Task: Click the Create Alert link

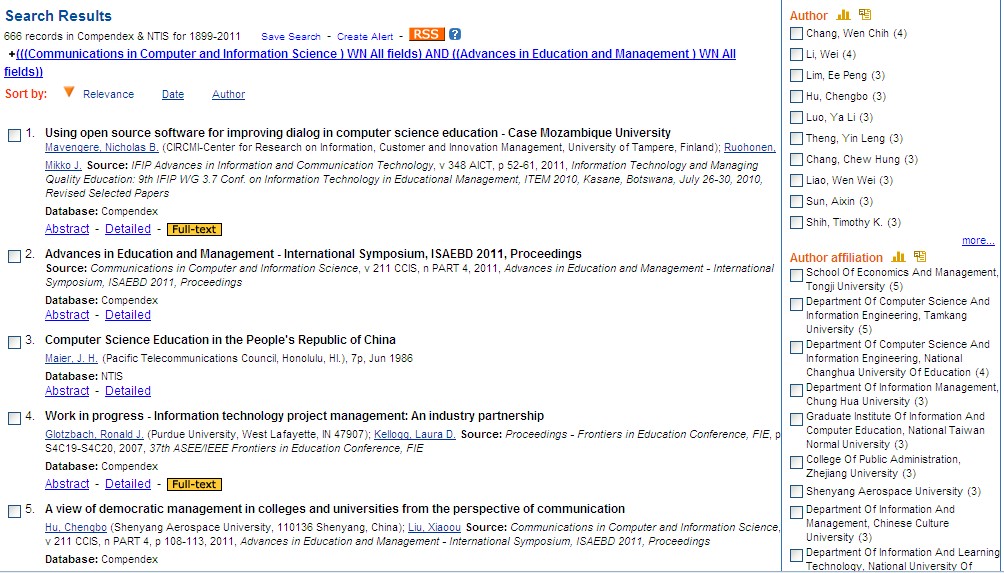Action: point(365,37)
